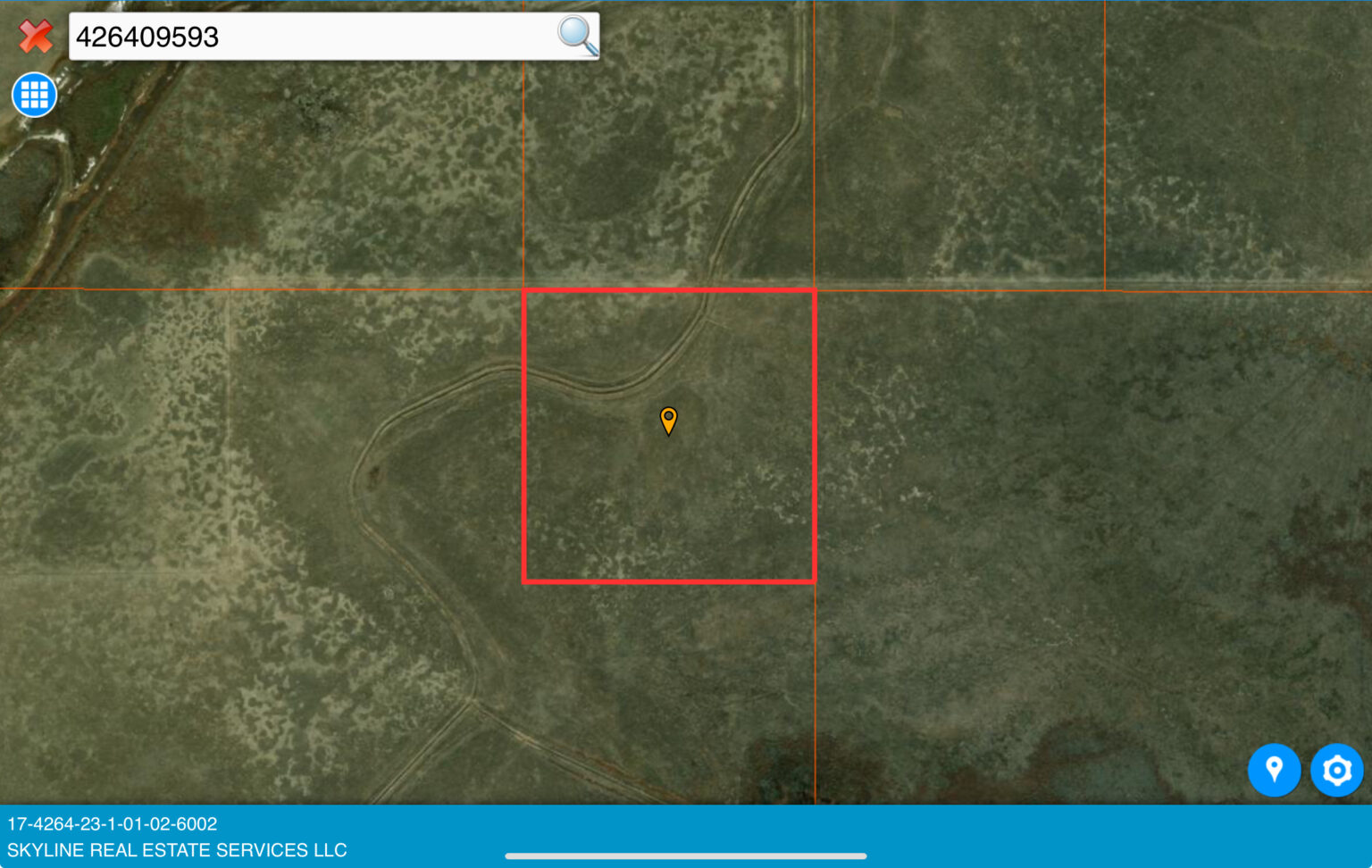Click the magnifying glass search icon
1372x868 pixels.
pyautogui.click(x=576, y=36)
